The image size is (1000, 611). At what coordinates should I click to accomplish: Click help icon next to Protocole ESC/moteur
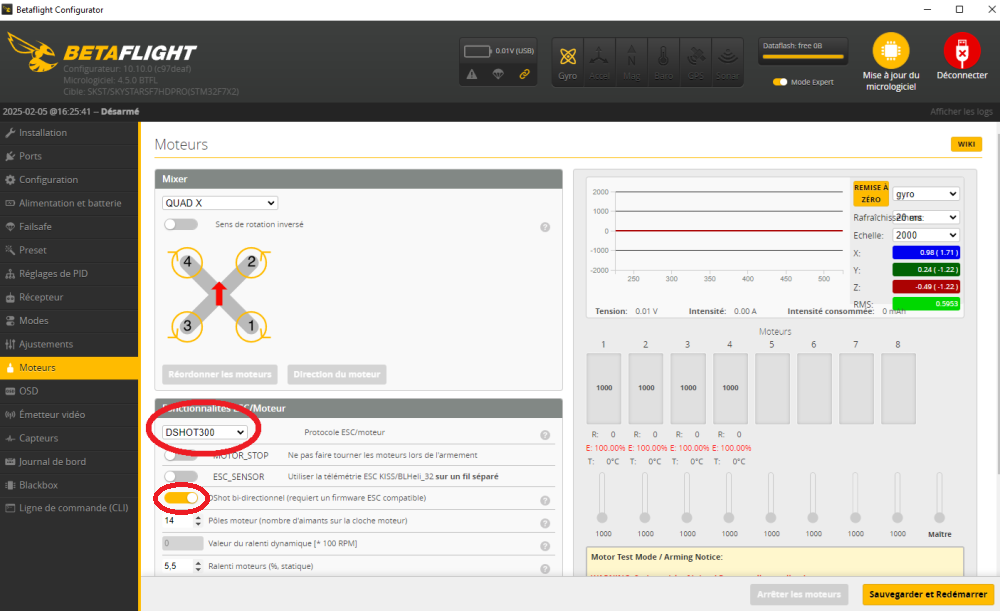[x=545, y=435]
